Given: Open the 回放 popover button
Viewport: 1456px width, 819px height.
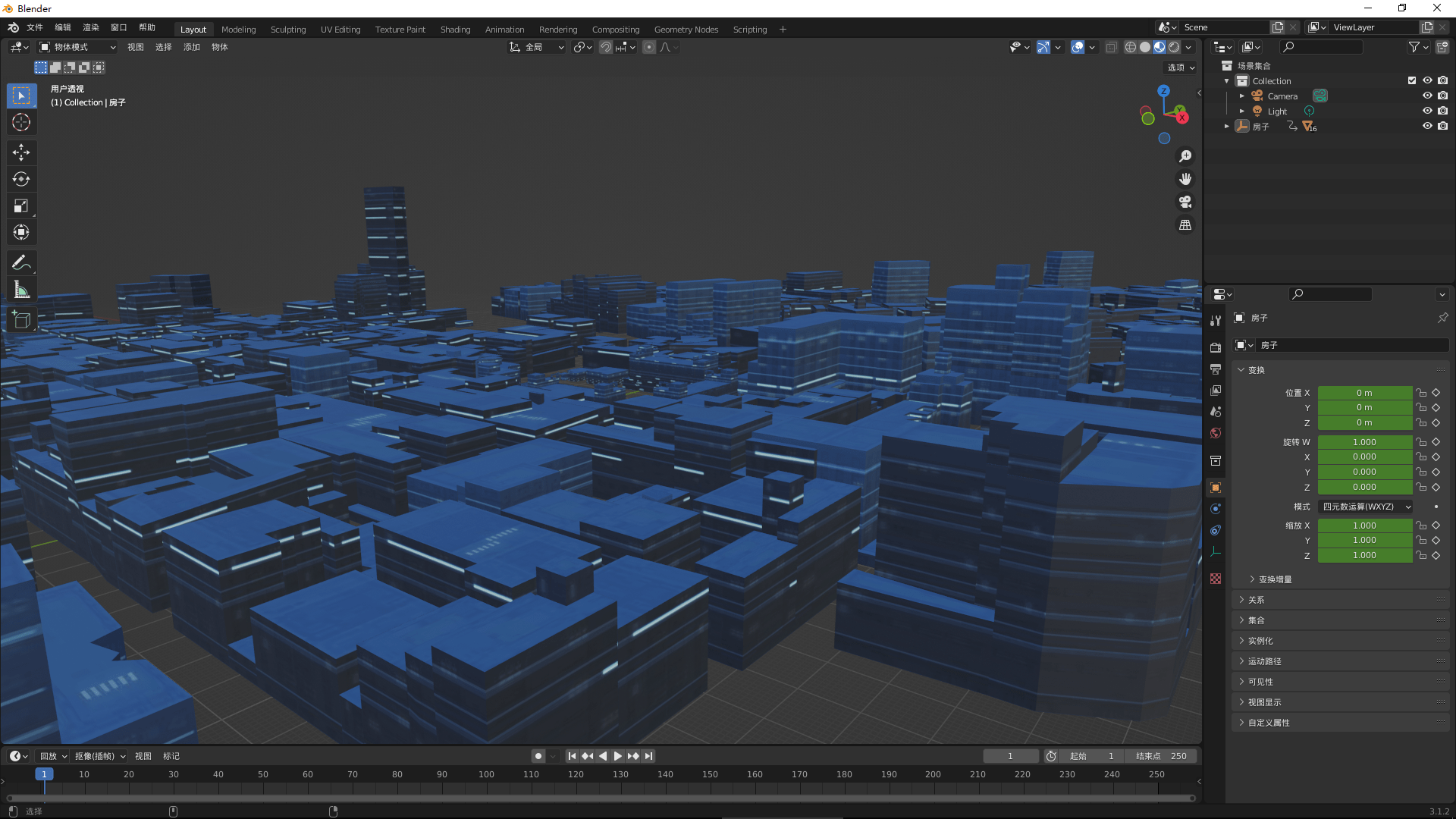Looking at the screenshot, I should coord(53,756).
